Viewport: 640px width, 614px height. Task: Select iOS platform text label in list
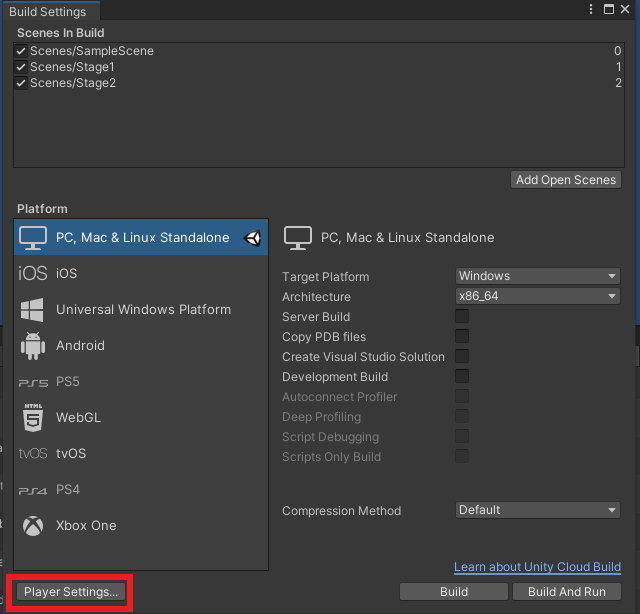[x=67, y=273]
